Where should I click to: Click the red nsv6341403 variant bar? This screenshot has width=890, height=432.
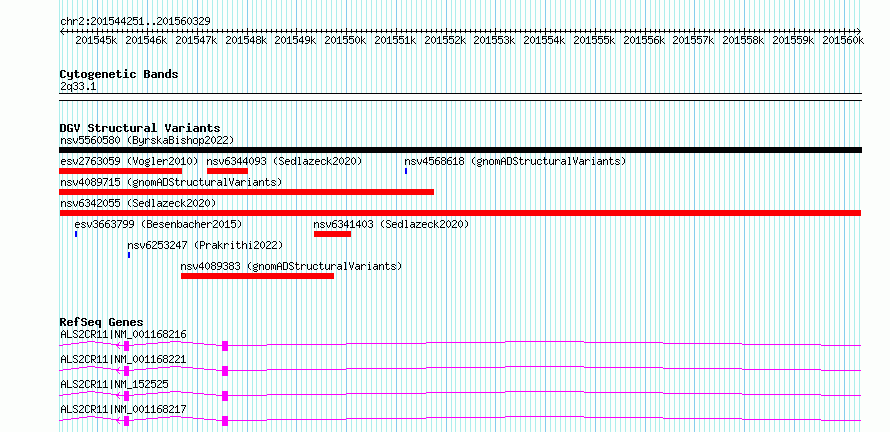pos(333,234)
